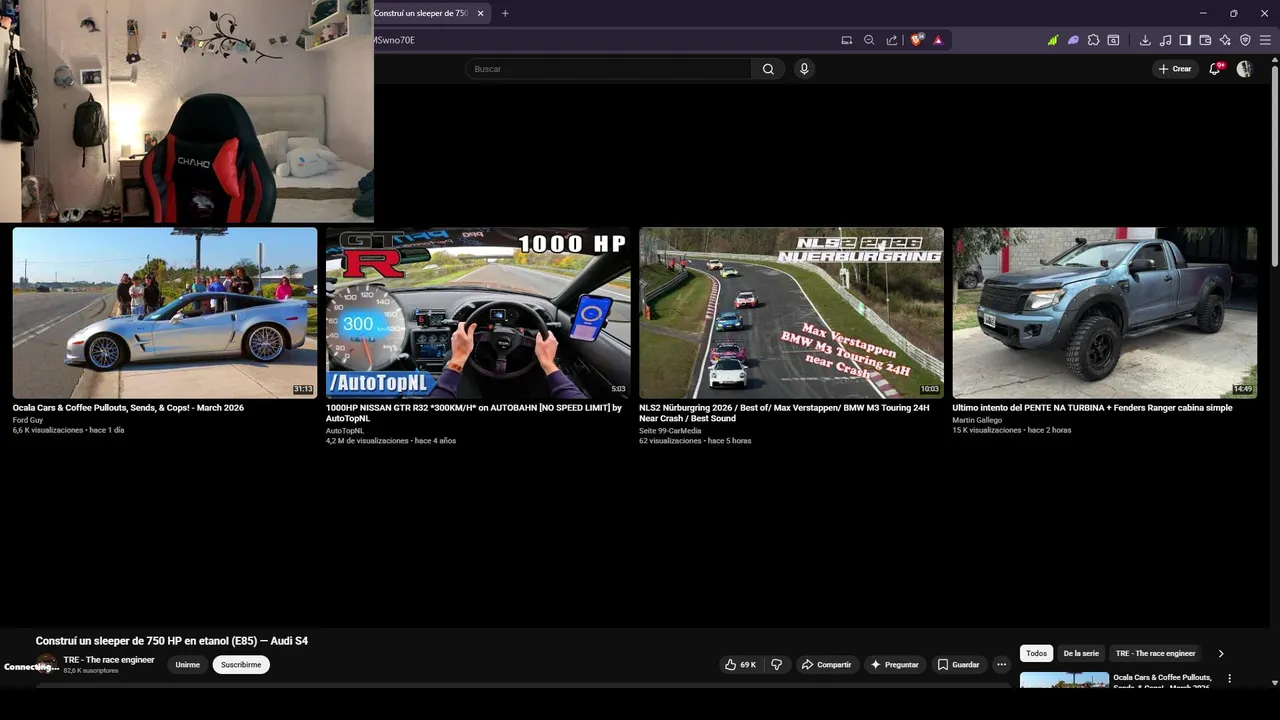Image resolution: width=1280 pixels, height=720 pixels.
Task: Open YouTube account avatar menu
Action: click(1244, 69)
